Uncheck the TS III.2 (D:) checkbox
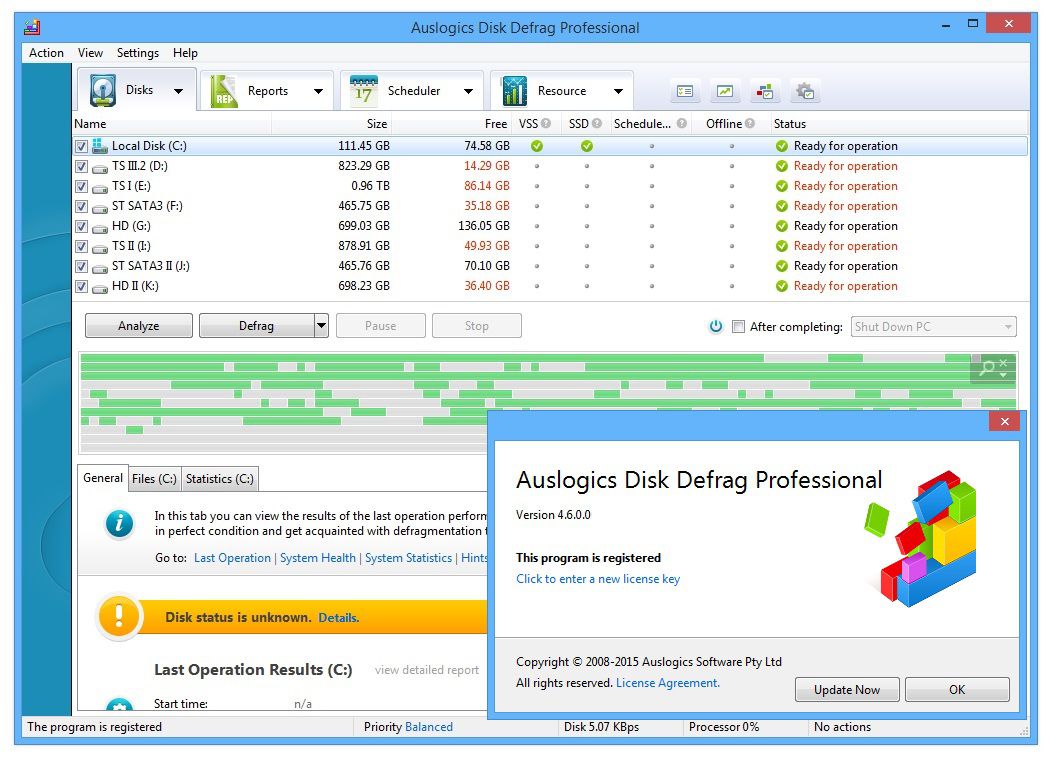 click(81, 166)
